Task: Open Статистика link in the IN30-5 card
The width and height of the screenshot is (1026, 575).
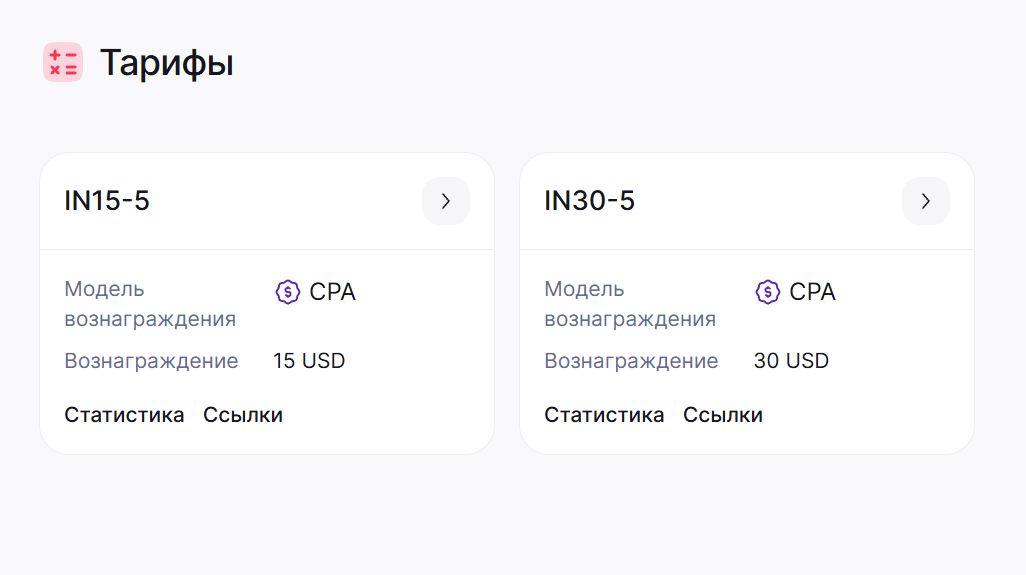Action: click(x=604, y=415)
